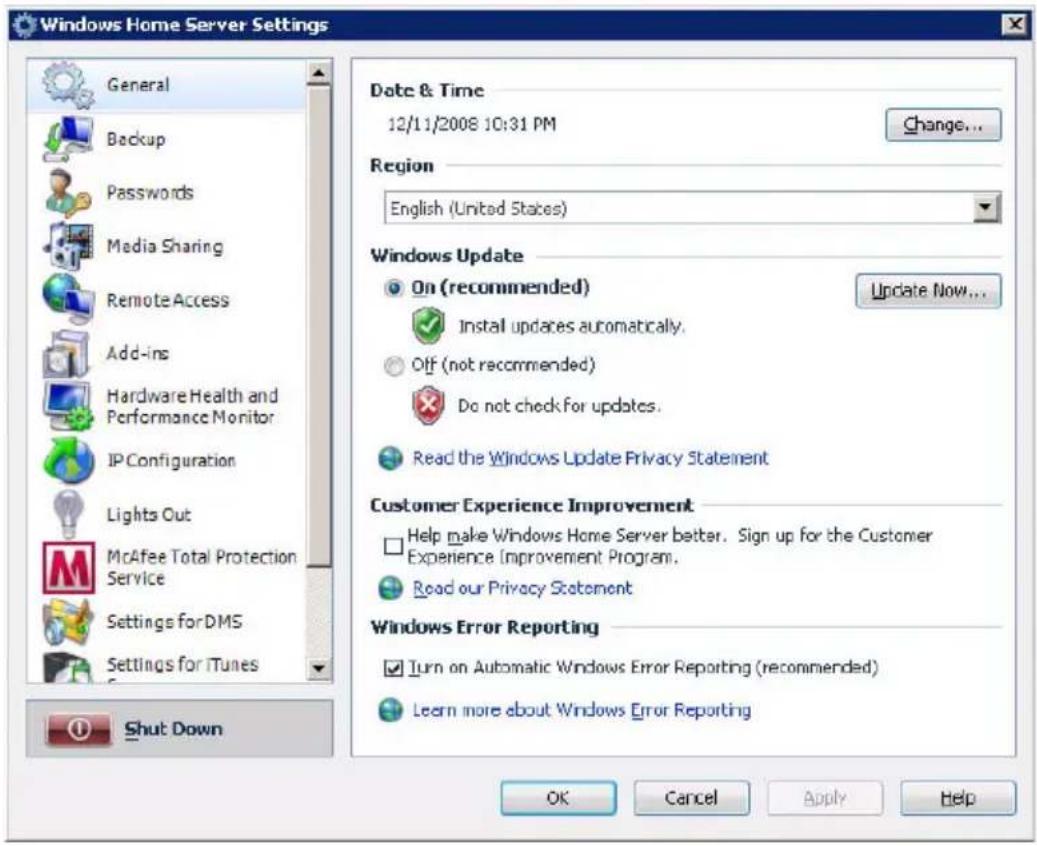The height and width of the screenshot is (846, 1037).
Task: Click the green shield update icon
Action: point(428,325)
